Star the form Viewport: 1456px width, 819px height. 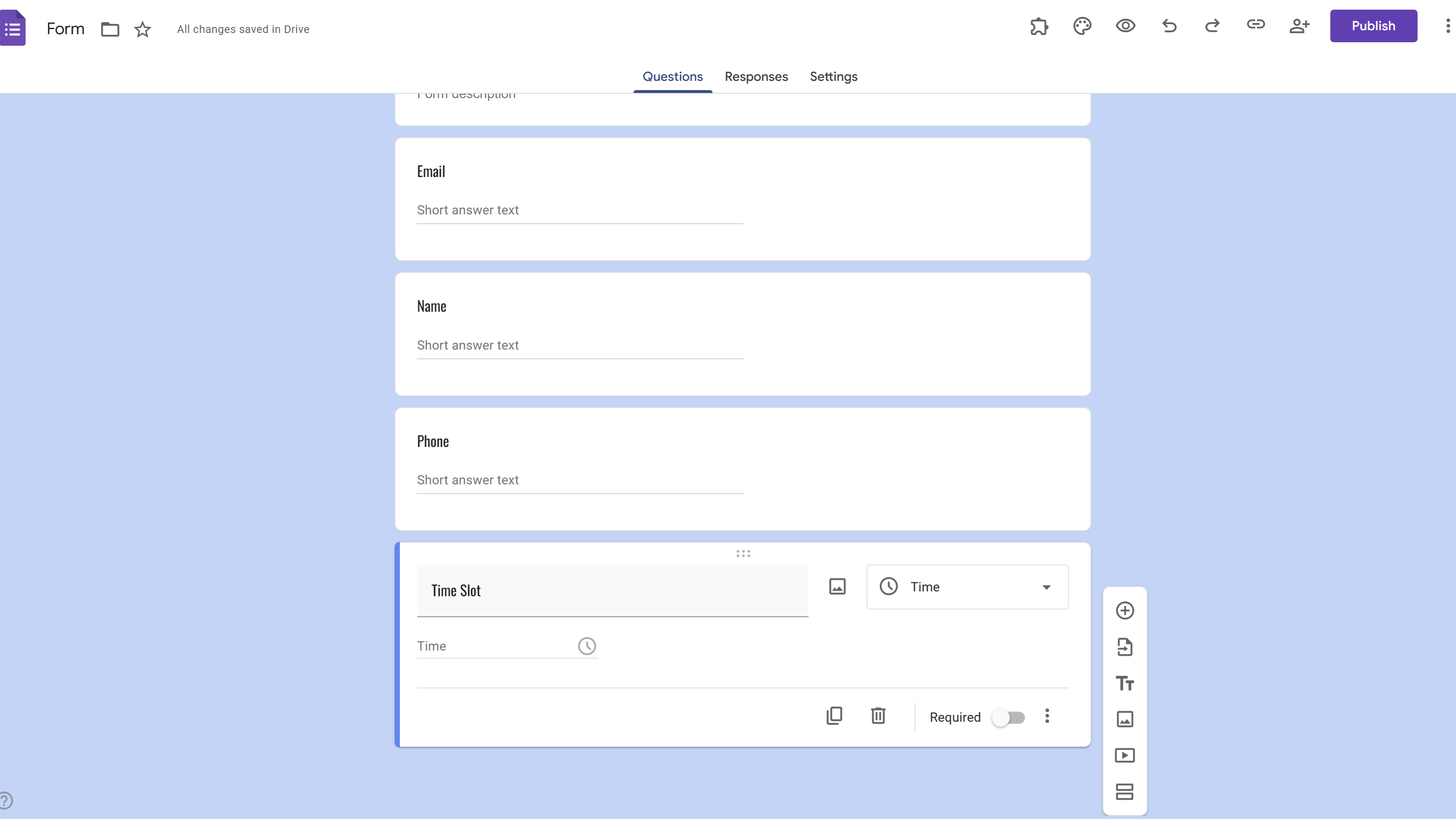coord(142,29)
